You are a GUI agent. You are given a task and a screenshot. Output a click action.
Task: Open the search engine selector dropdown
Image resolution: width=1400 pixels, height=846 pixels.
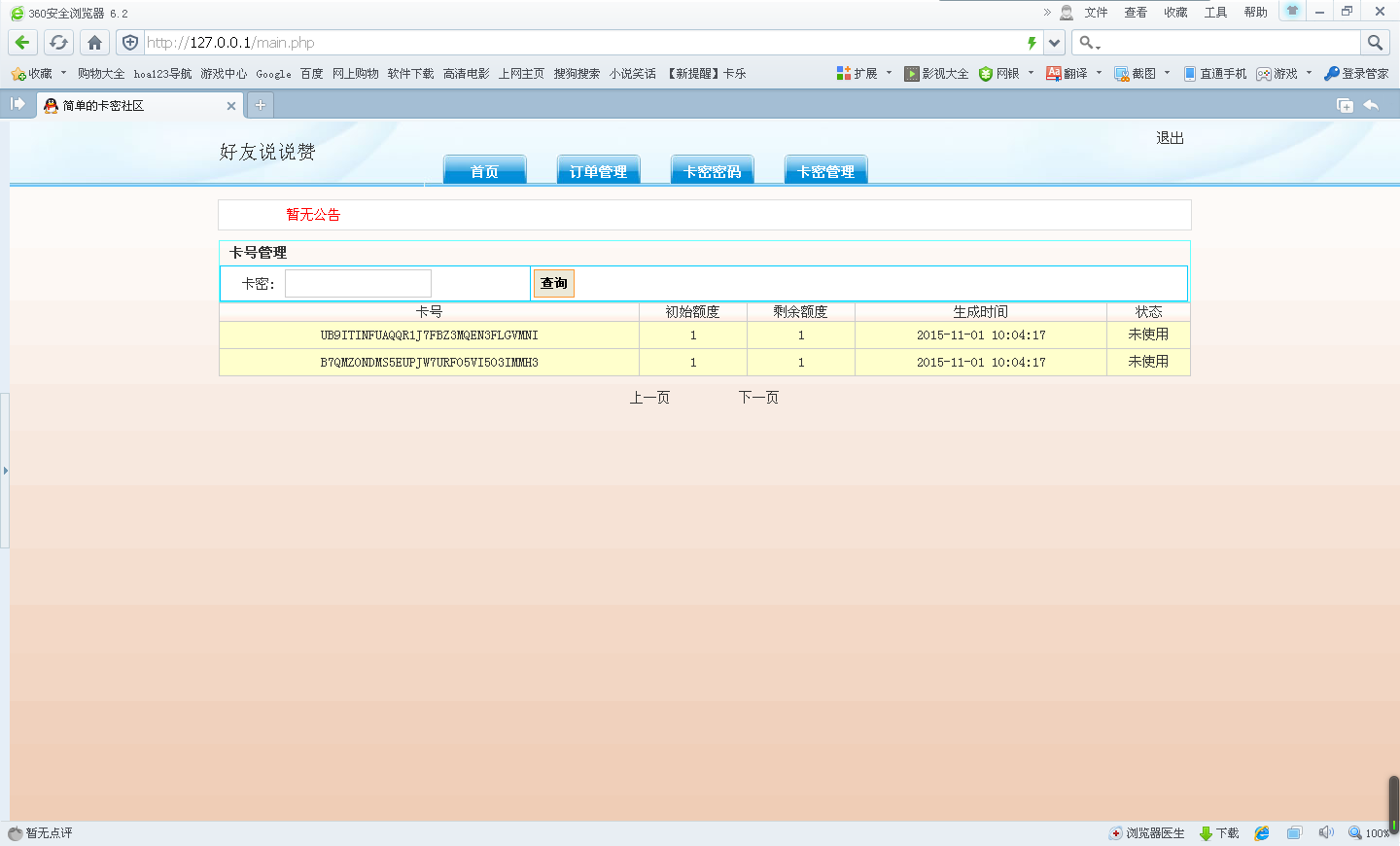1090,43
